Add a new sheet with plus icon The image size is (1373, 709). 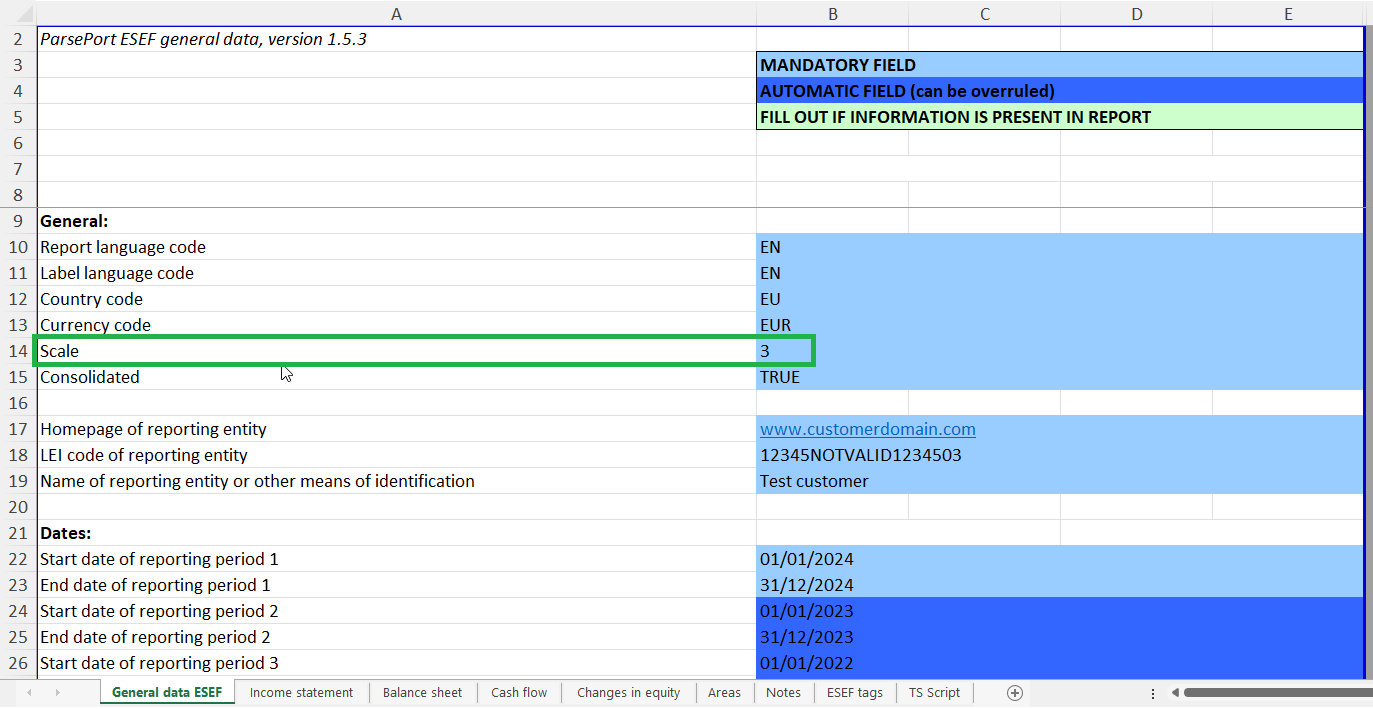click(1014, 692)
